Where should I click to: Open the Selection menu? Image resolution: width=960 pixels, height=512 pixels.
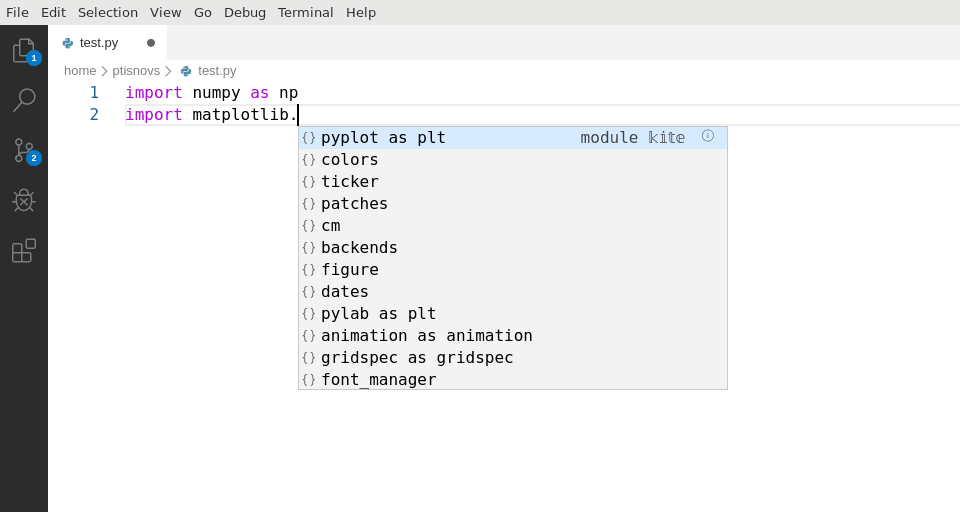click(108, 12)
